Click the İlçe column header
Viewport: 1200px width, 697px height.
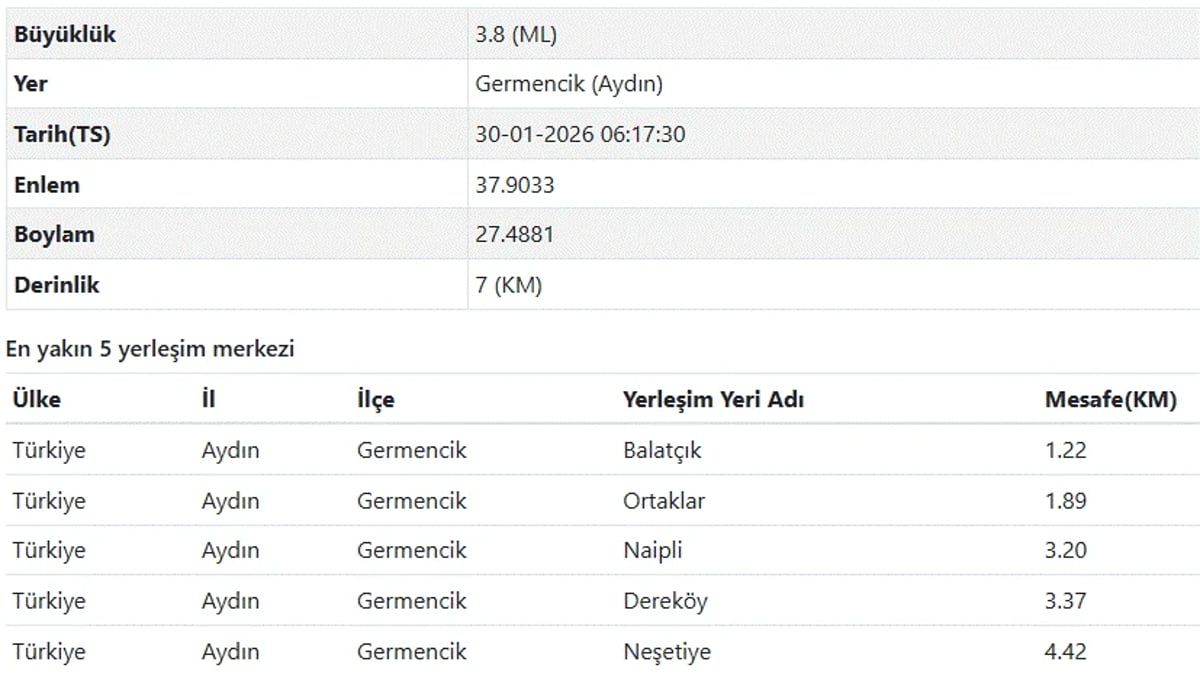pos(375,400)
